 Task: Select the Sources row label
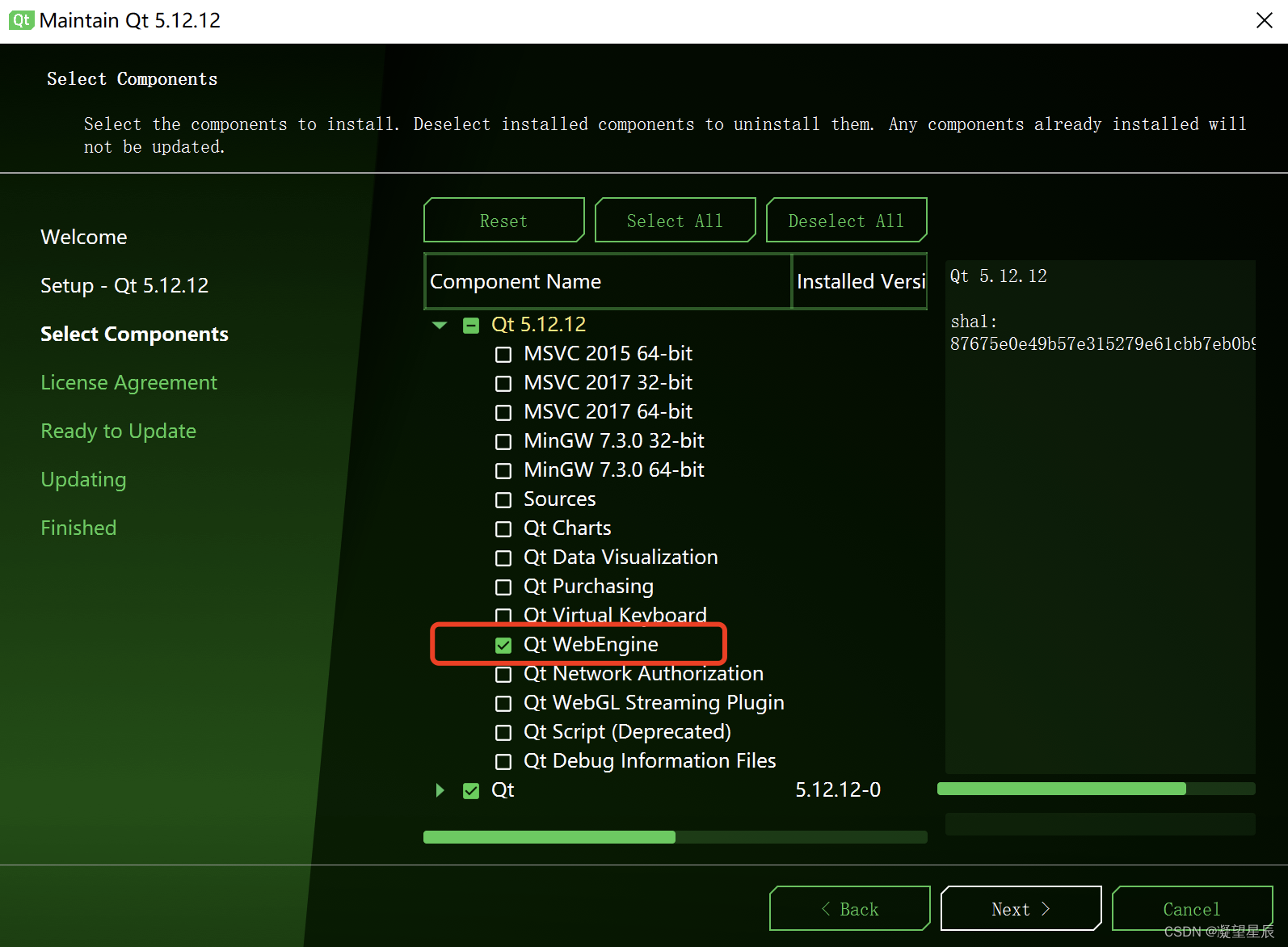coord(559,499)
